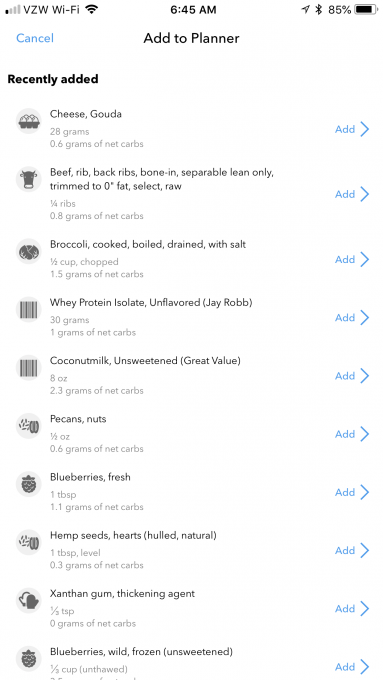The height and width of the screenshot is (680, 383).
Task: Add Blueberries, fresh to planner
Action: tap(345, 493)
